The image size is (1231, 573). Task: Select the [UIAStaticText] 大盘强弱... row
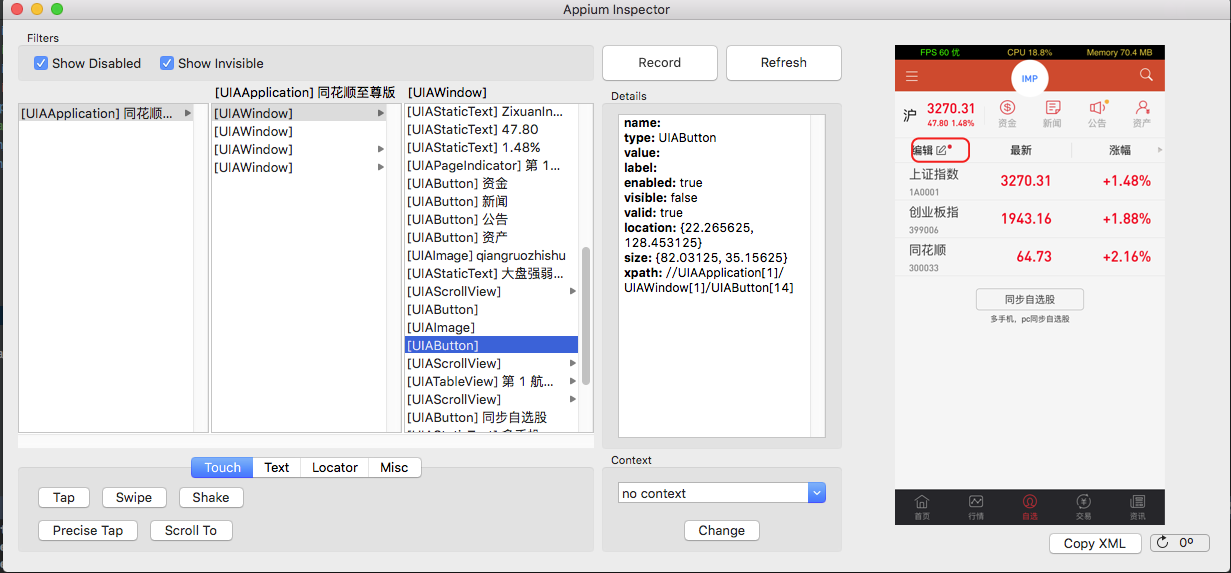click(491, 274)
